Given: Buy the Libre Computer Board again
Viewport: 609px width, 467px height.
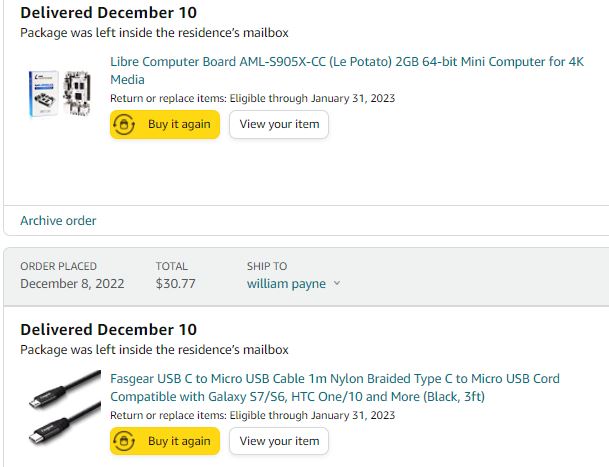Looking at the screenshot, I should (165, 124).
